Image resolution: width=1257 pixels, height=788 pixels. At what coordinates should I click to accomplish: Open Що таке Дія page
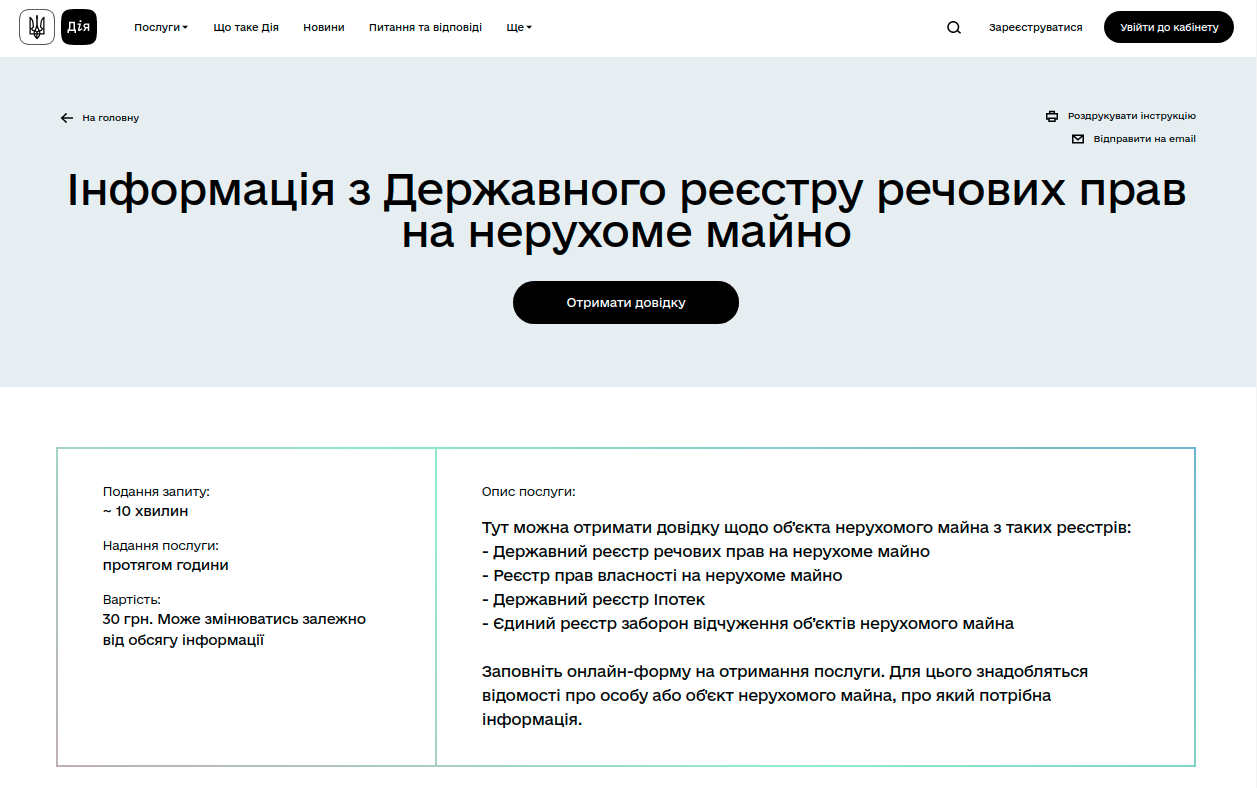click(246, 28)
